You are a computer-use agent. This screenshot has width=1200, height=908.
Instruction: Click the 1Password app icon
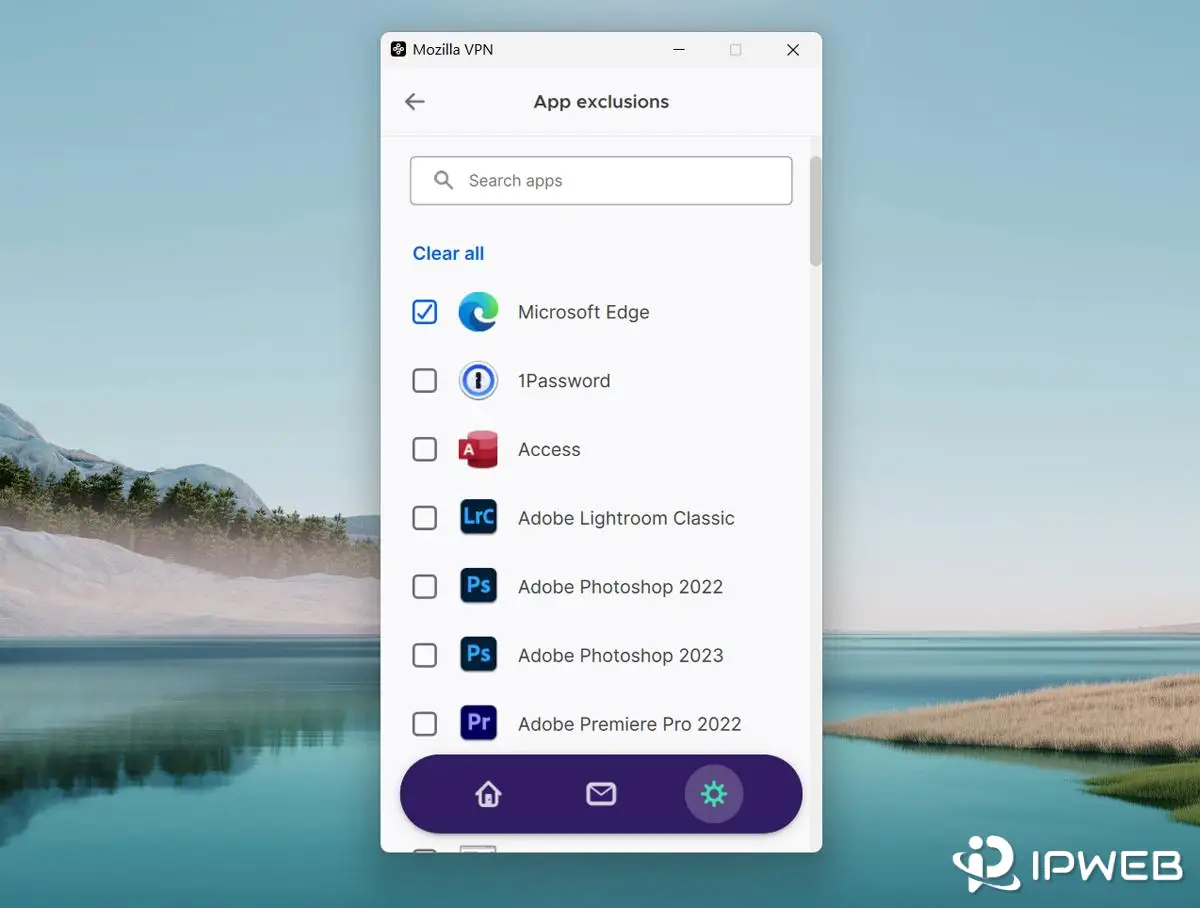(x=478, y=381)
